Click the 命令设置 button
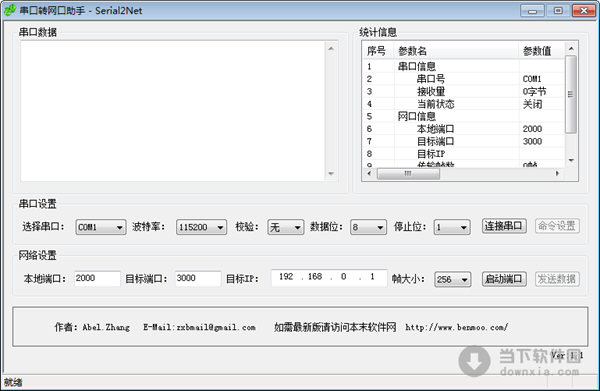The height and width of the screenshot is (391, 600). click(557, 226)
